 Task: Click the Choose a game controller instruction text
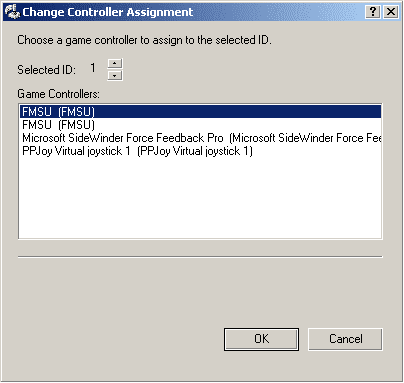tap(144, 40)
